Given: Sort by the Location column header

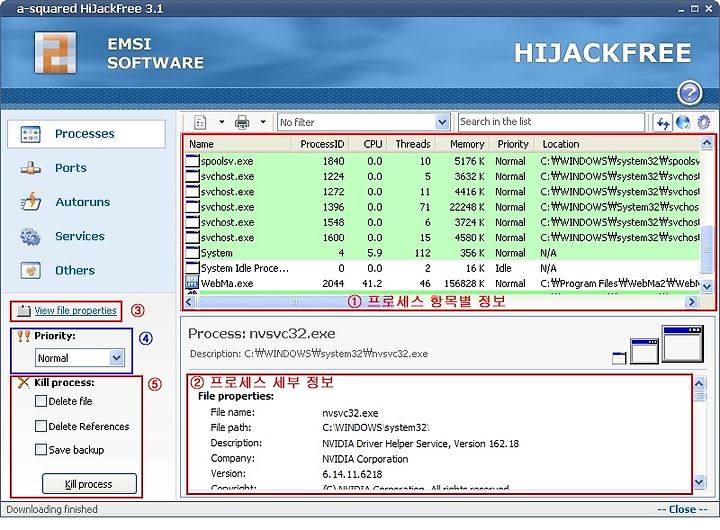Looking at the screenshot, I should (x=618, y=144).
